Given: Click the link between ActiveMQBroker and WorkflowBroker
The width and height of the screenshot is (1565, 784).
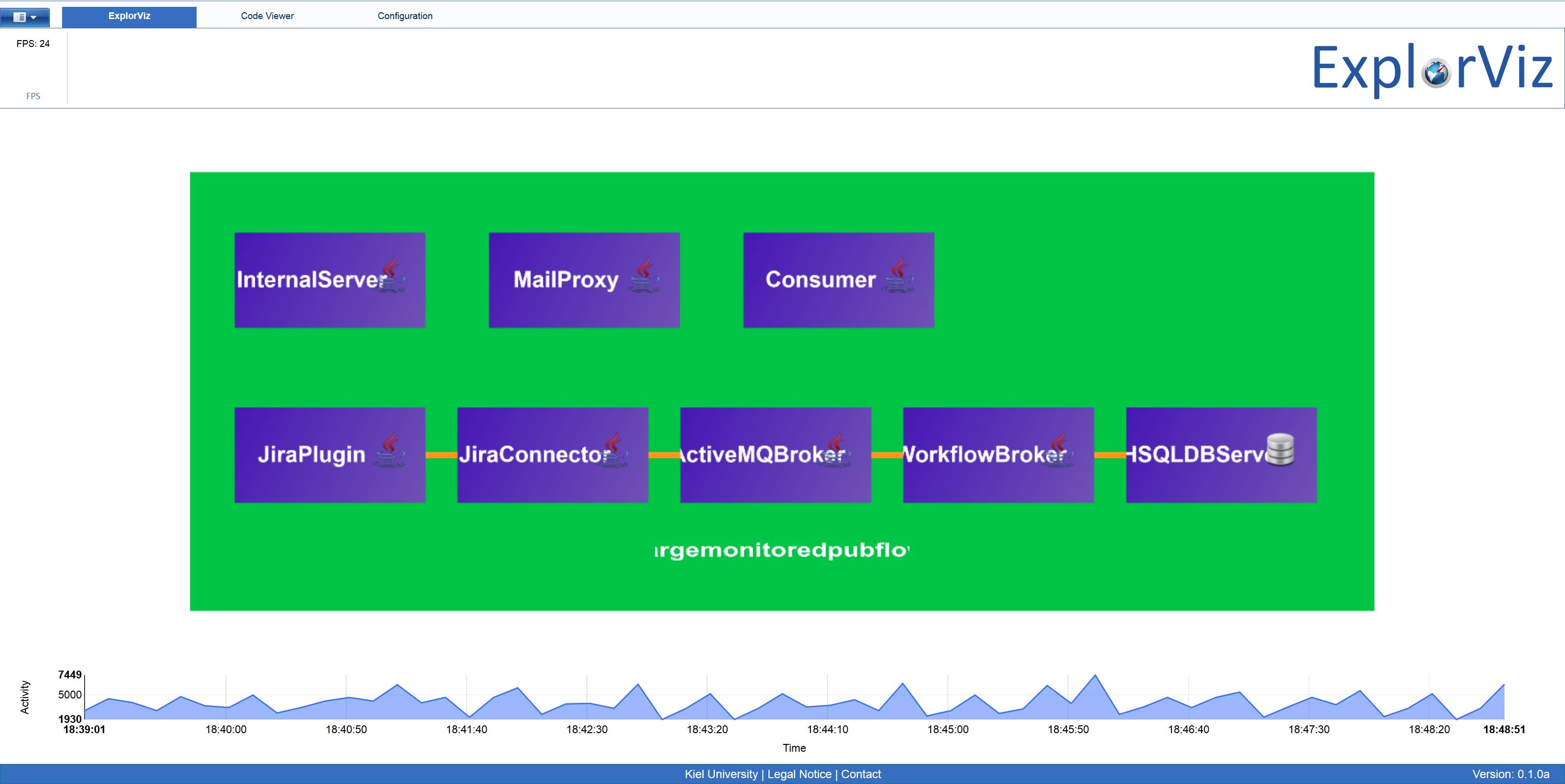Looking at the screenshot, I should tap(888, 455).
